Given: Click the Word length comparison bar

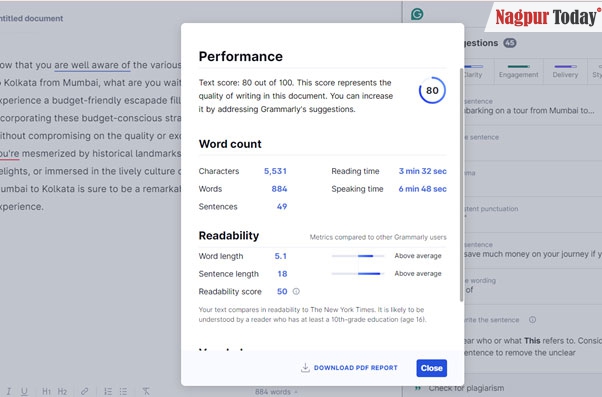Looking at the screenshot, I should coord(357,256).
